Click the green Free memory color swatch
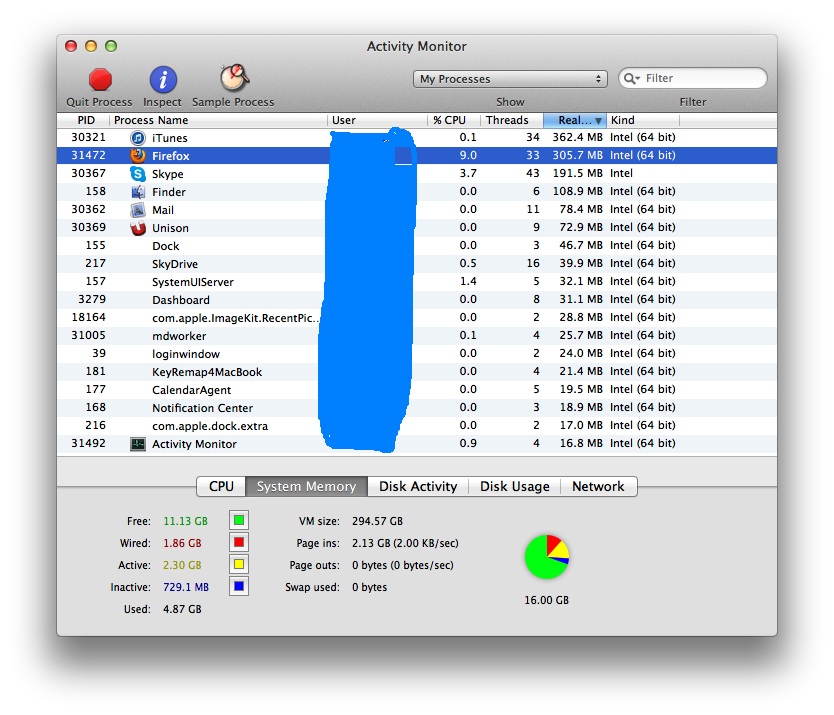Image resolution: width=834 pixels, height=715 pixels. coord(239,520)
